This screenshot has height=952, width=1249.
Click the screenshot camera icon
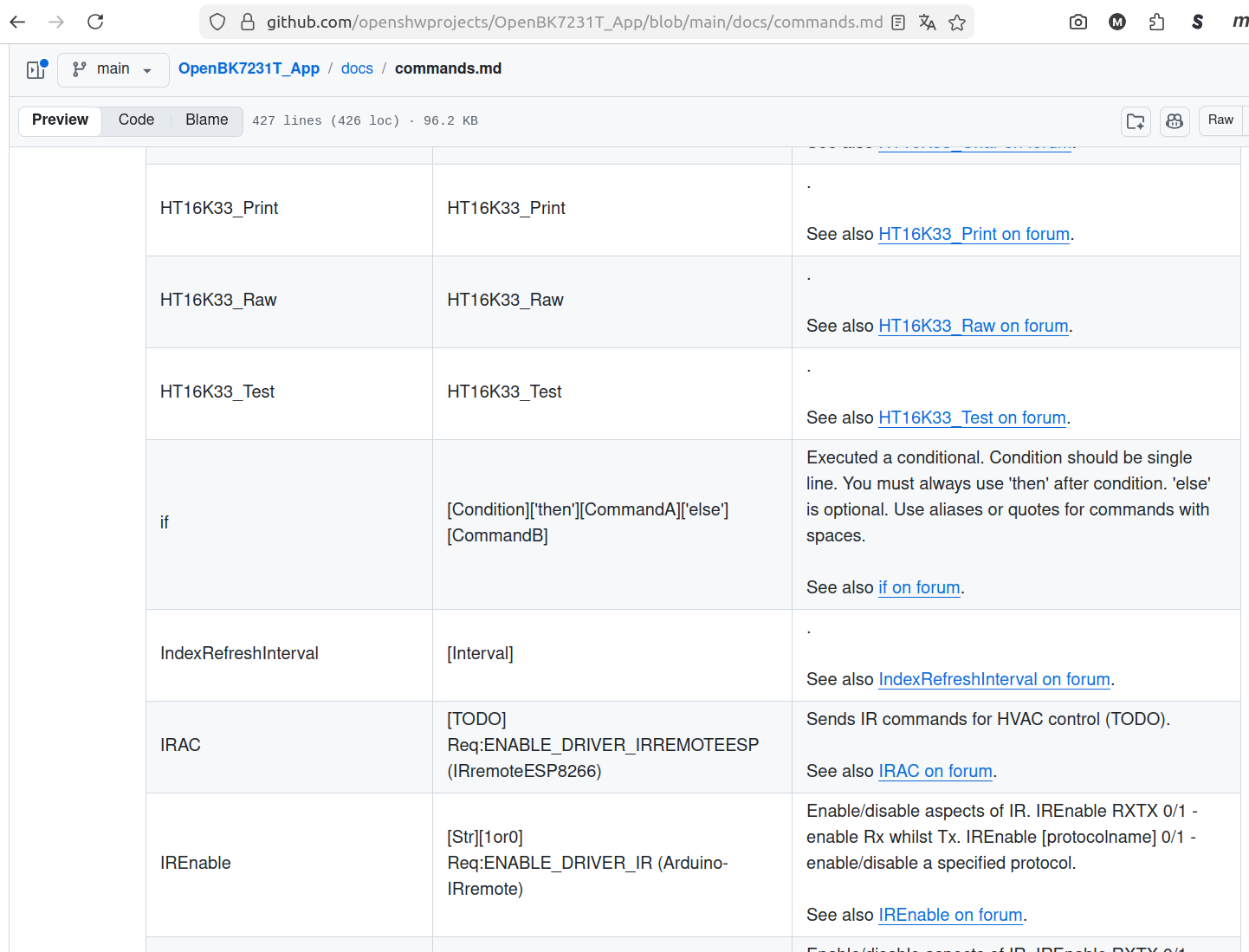coord(1078,23)
